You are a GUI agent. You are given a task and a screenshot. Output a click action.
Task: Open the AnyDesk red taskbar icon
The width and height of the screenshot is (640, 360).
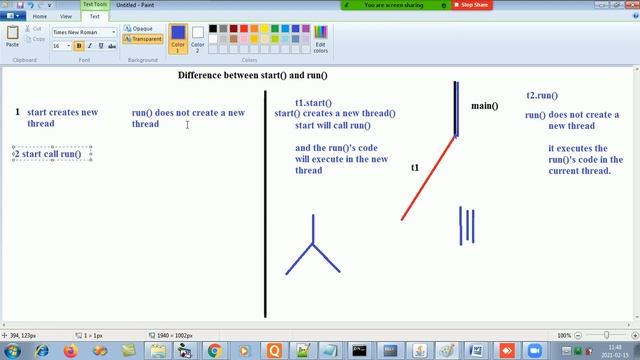pyautogui.click(x=506, y=351)
